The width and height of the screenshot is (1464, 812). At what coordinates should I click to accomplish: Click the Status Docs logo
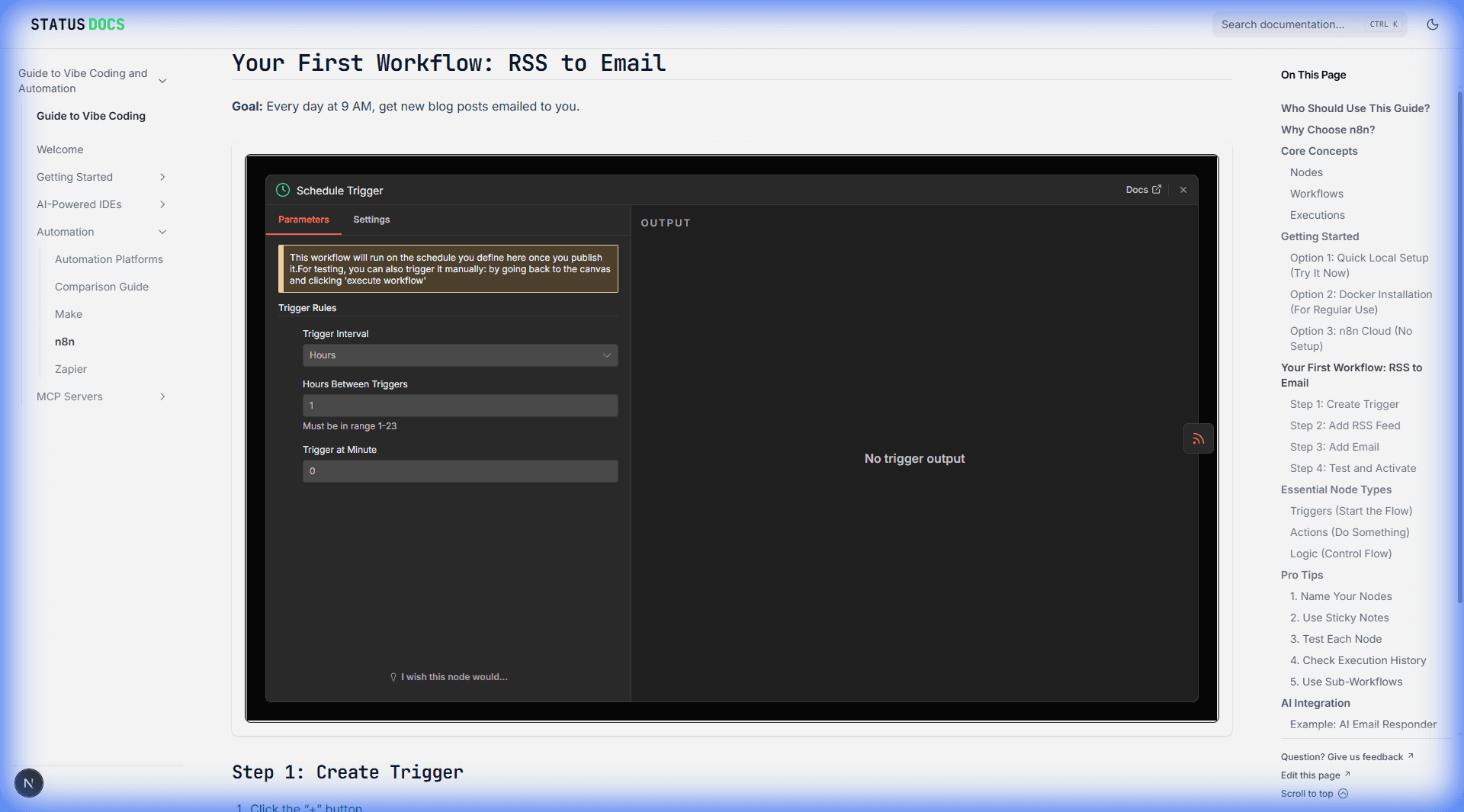pos(76,24)
